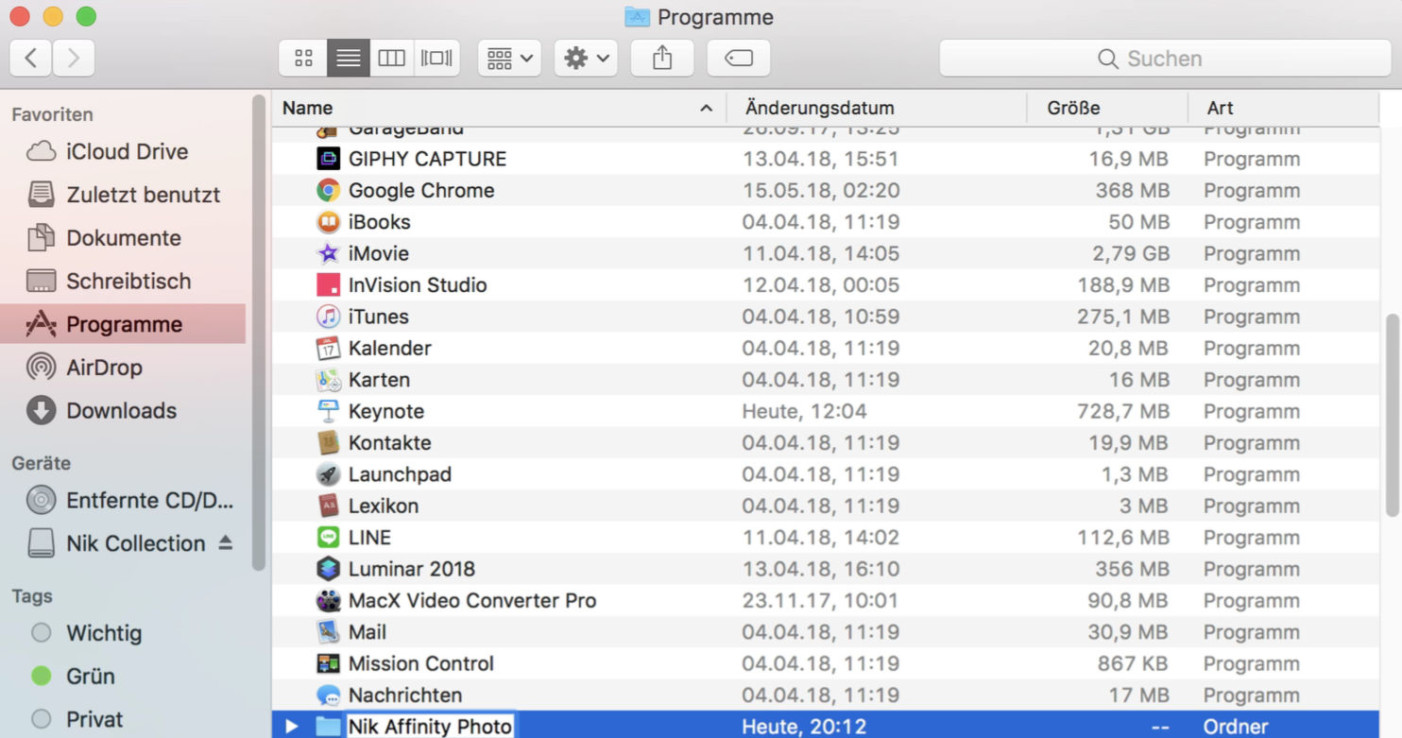1402x738 pixels.
Task: Select the Nachrichten app
Action: point(825,695)
